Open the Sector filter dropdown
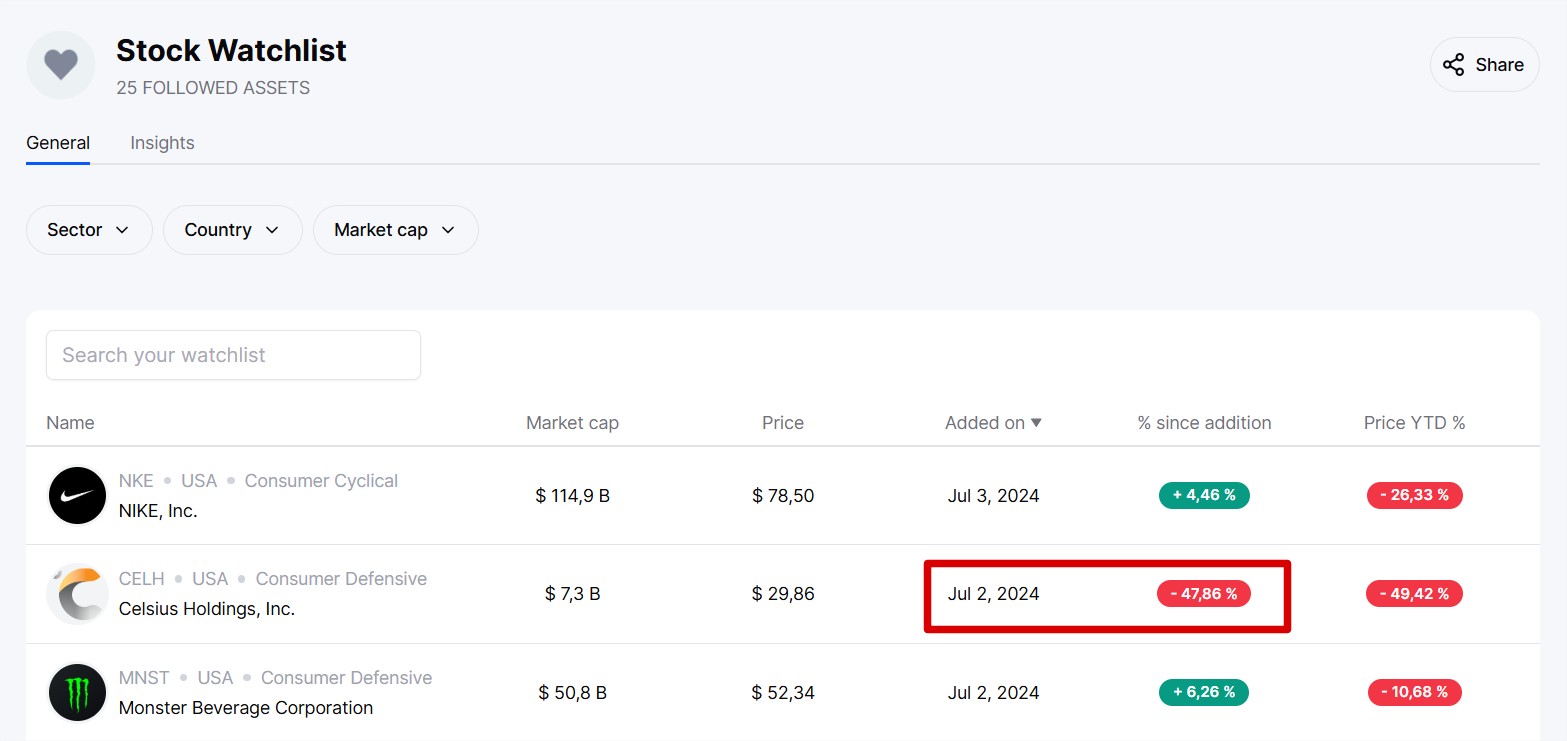The height and width of the screenshot is (741, 1567). [89, 230]
